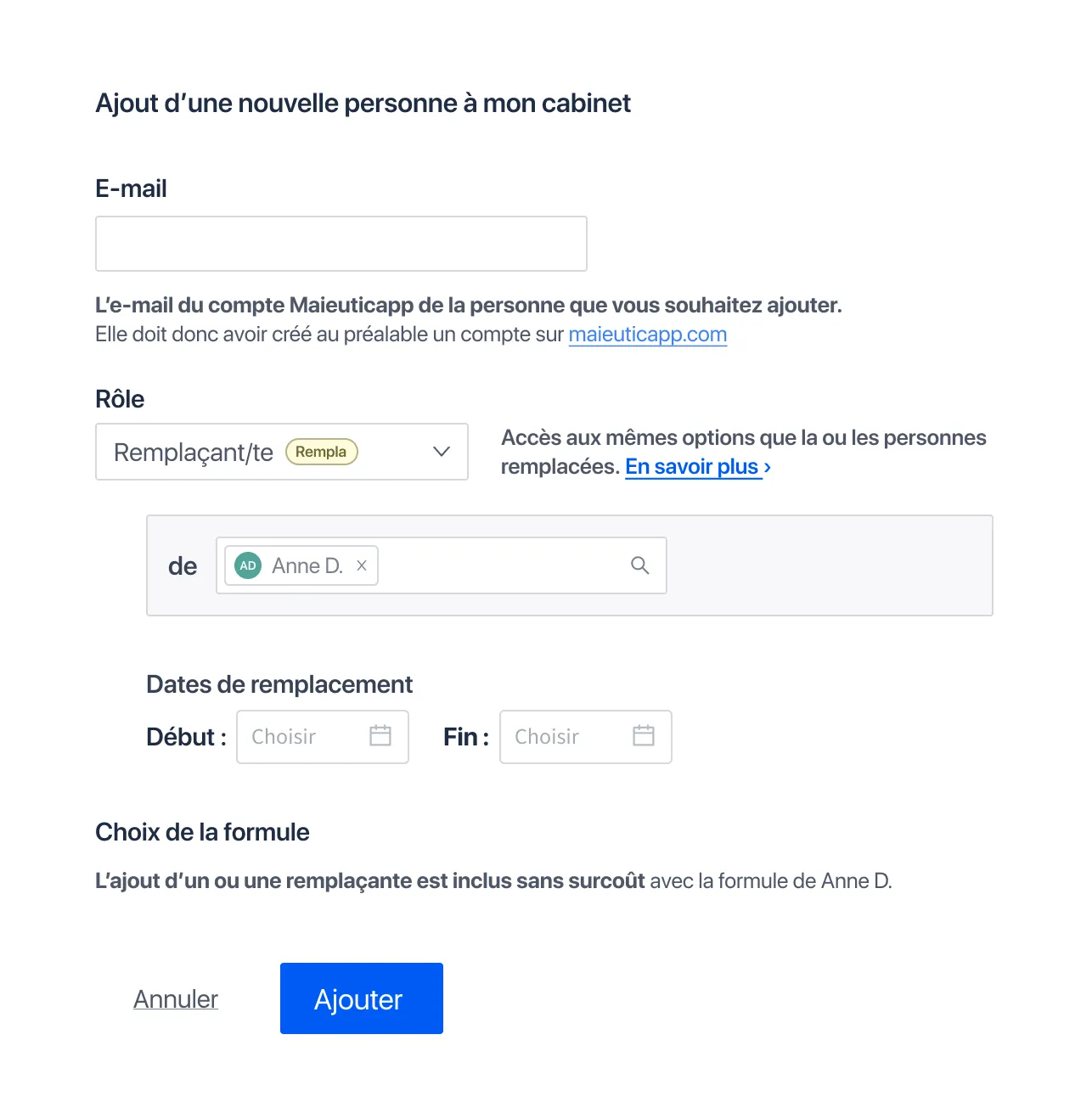
Task: Click the AD avatar badge next to Anne D.
Action: click(247, 565)
